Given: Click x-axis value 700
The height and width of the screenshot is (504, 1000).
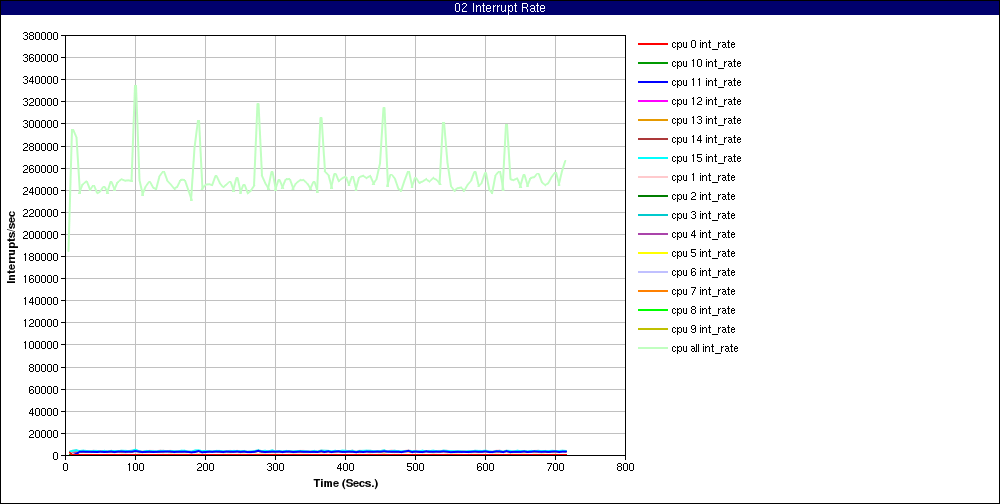Looking at the screenshot, I should [x=555, y=467].
